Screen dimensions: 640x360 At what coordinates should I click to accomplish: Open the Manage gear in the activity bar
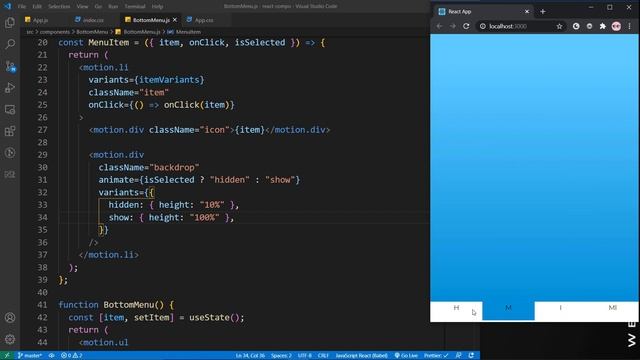(x=10, y=339)
